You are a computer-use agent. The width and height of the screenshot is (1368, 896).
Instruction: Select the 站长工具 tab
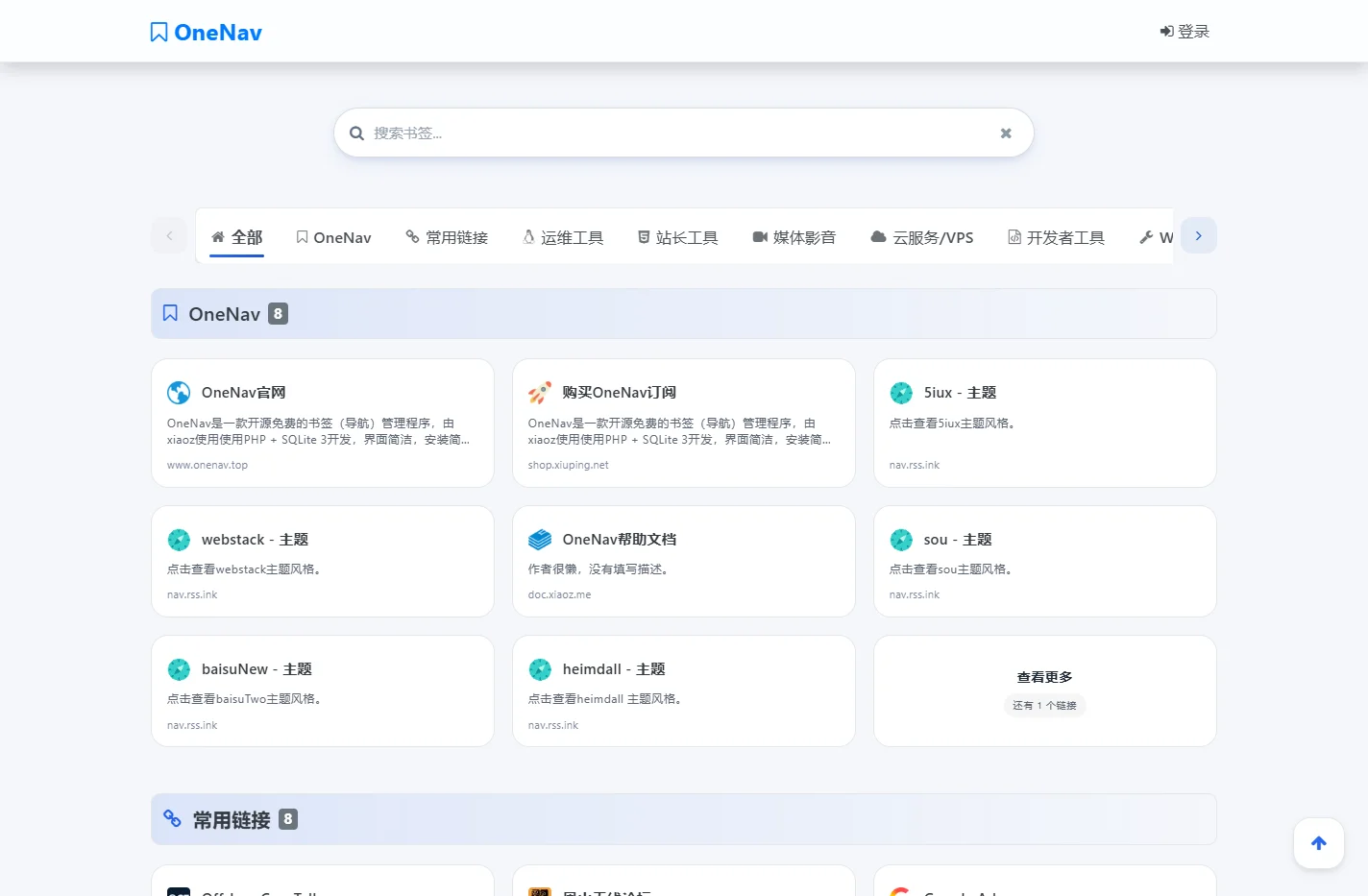[678, 237]
